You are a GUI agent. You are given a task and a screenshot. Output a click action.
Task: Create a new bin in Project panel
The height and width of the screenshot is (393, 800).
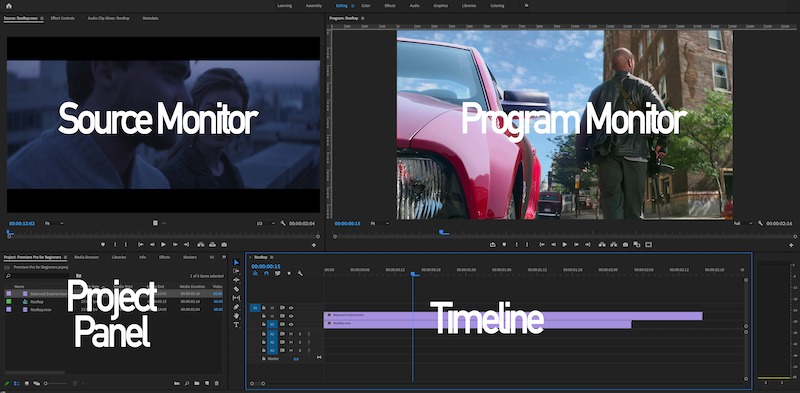tap(196, 383)
